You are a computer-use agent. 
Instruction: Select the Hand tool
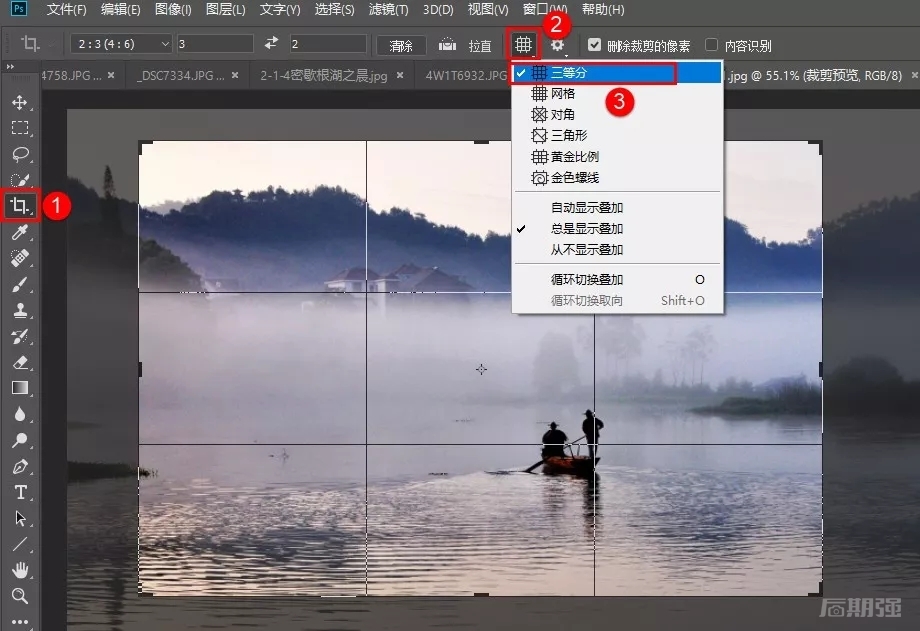click(x=20, y=570)
